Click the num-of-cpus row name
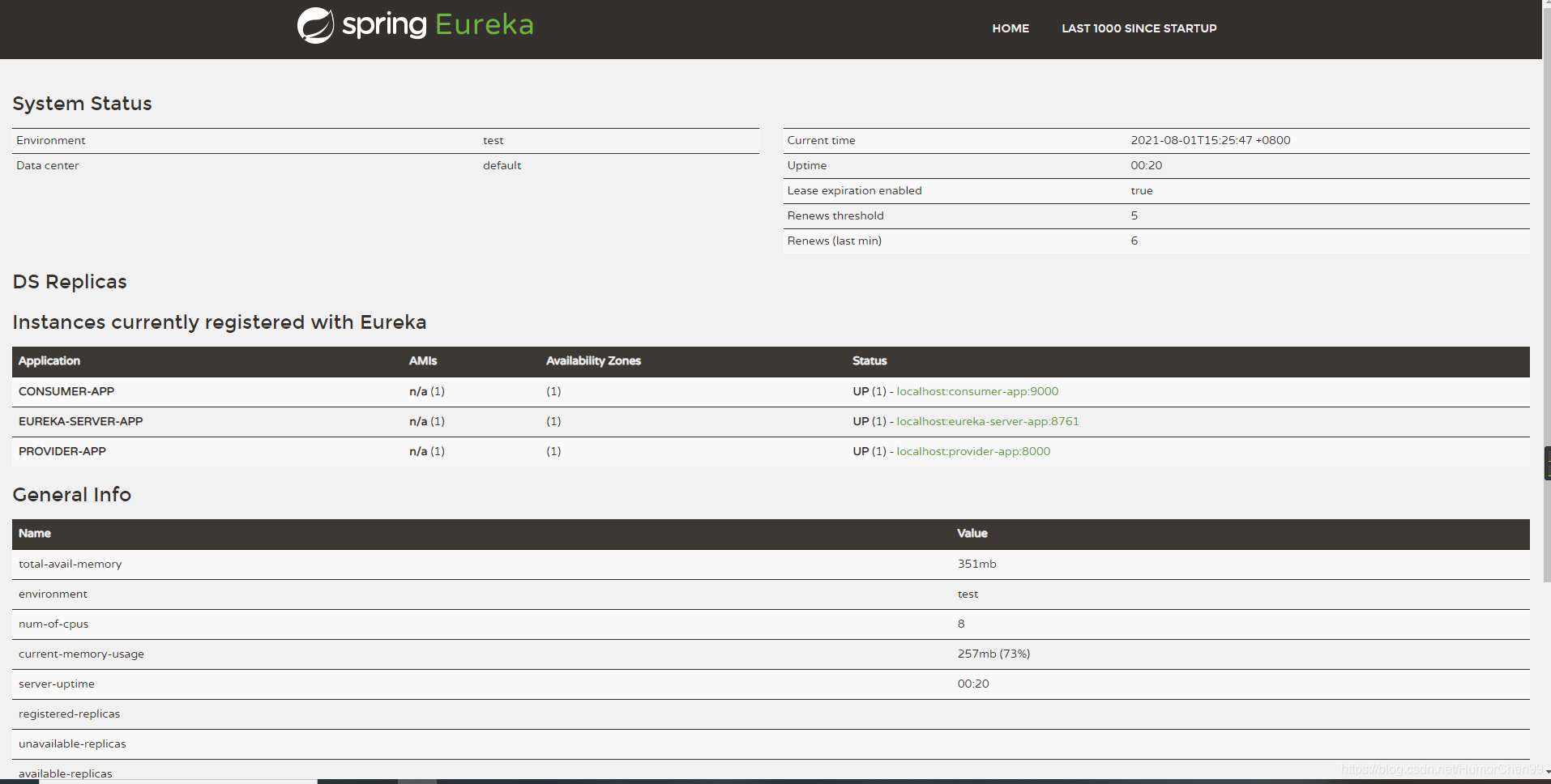 pos(53,624)
